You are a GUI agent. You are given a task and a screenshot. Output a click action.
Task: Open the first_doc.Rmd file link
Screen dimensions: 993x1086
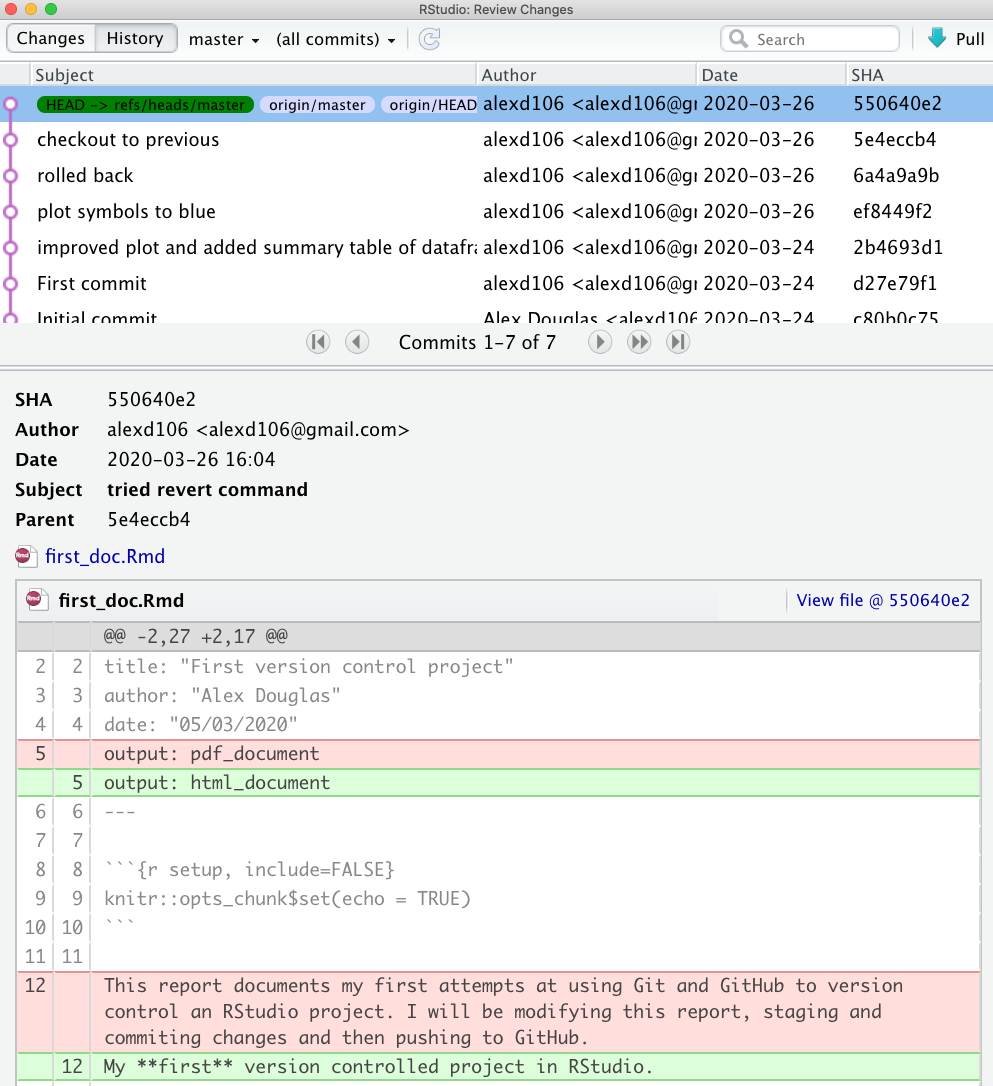105,556
